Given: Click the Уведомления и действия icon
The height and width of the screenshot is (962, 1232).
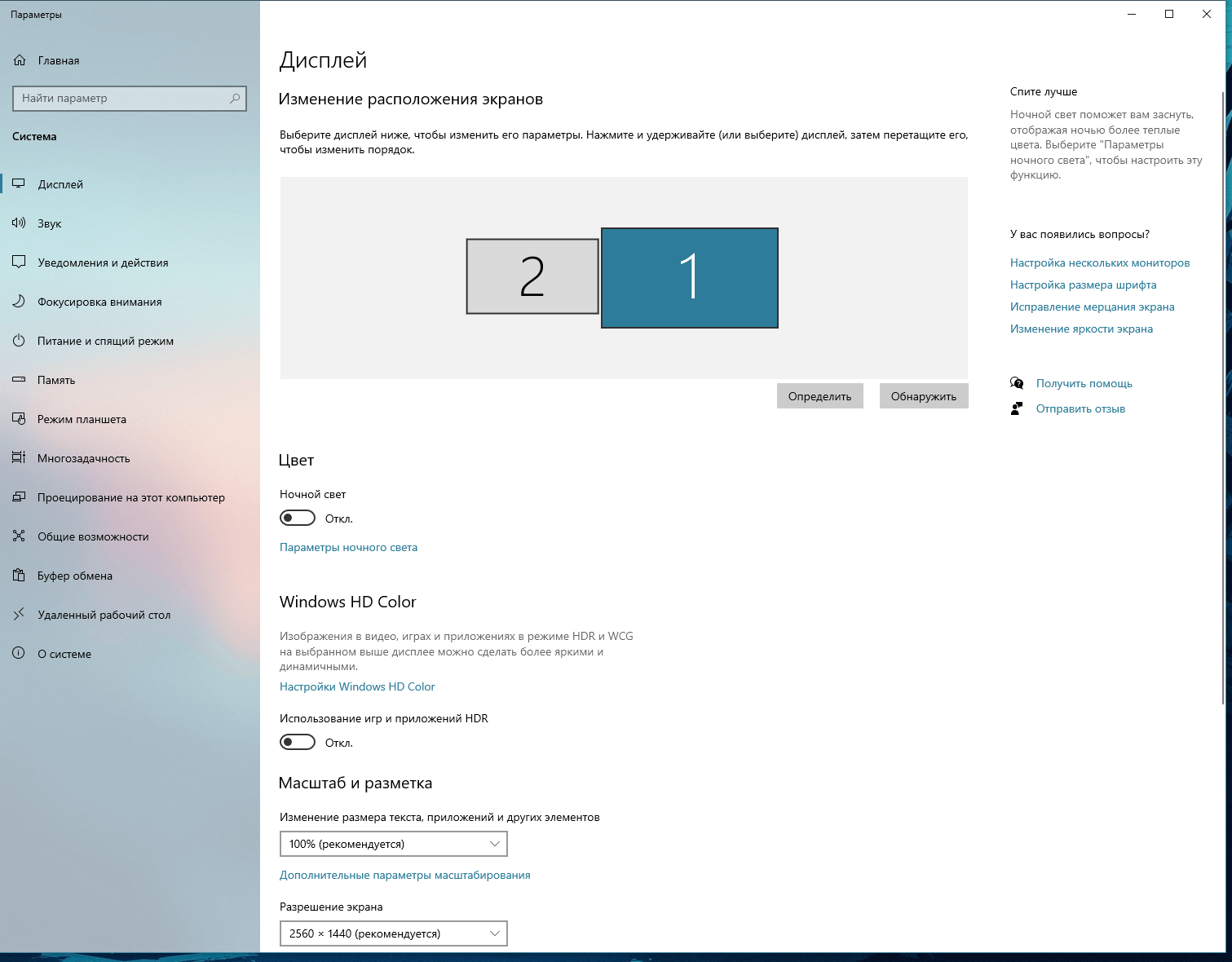Looking at the screenshot, I should [x=19, y=263].
